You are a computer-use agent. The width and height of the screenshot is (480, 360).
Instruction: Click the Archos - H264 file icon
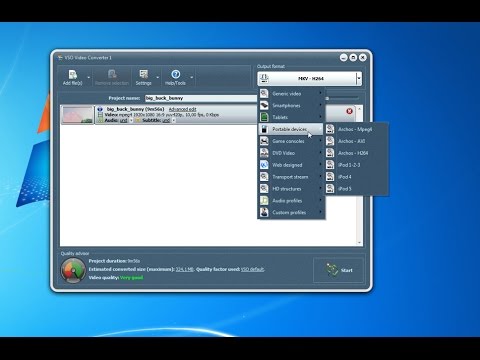point(330,153)
